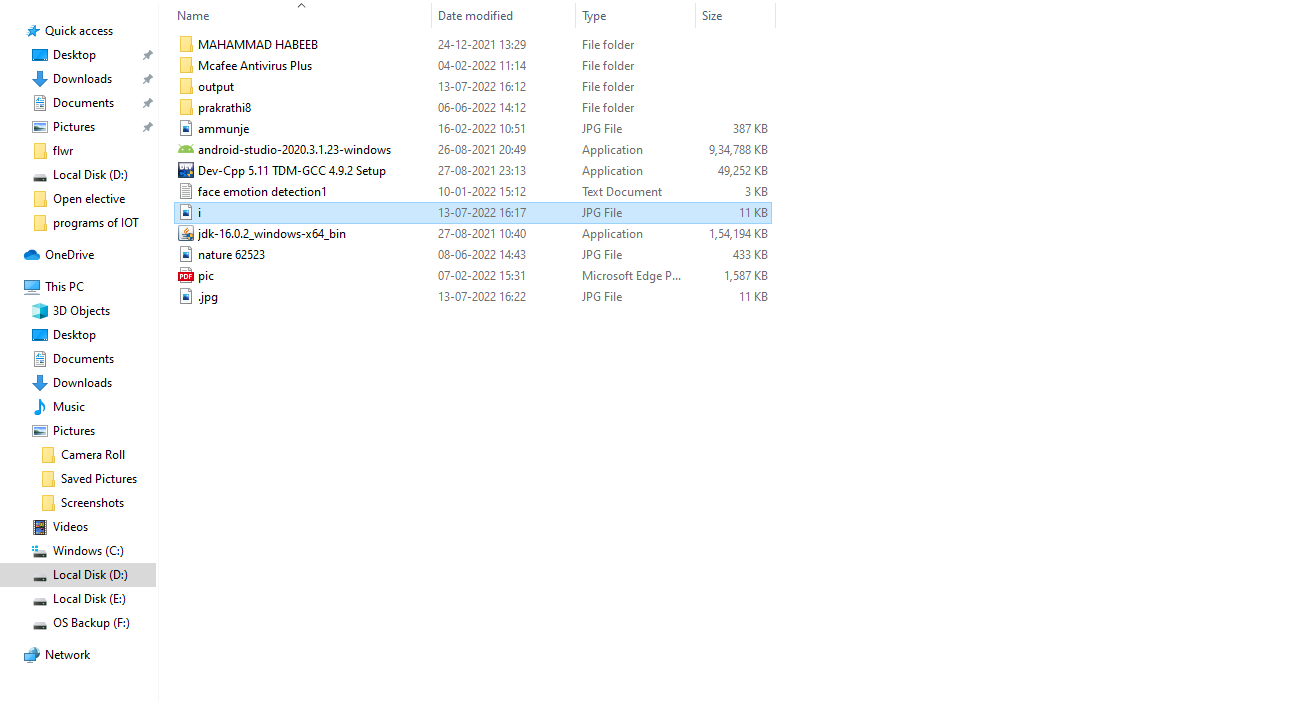Screen dimensions: 1304x702
Task: Click the Music note icon
Action: pos(40,406)
